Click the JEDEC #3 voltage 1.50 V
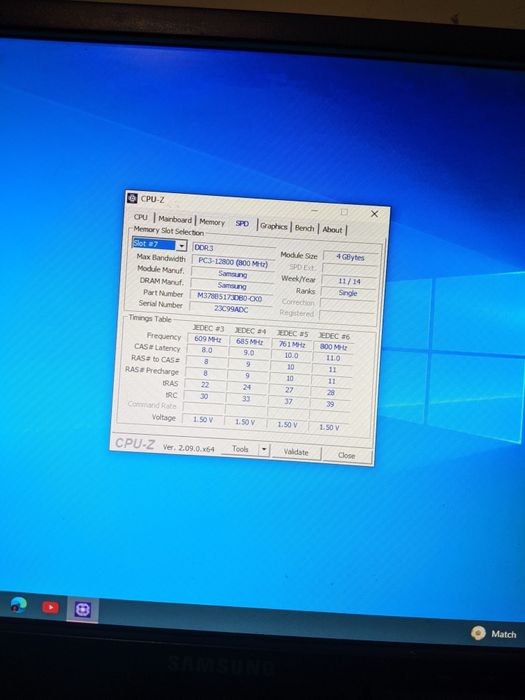525x700 pixels. point(203,420)
